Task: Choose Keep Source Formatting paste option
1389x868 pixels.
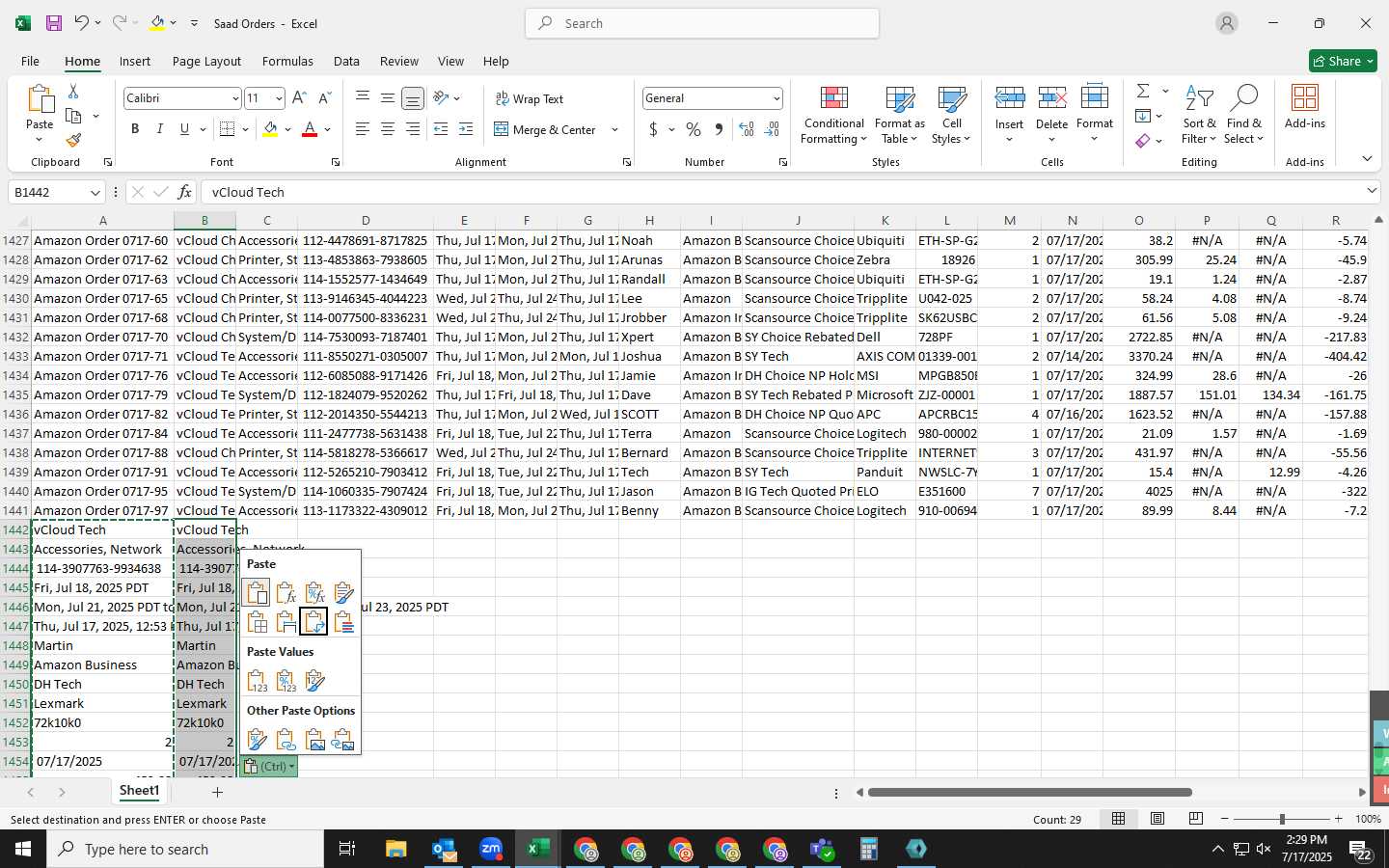Action: point(343,592)
